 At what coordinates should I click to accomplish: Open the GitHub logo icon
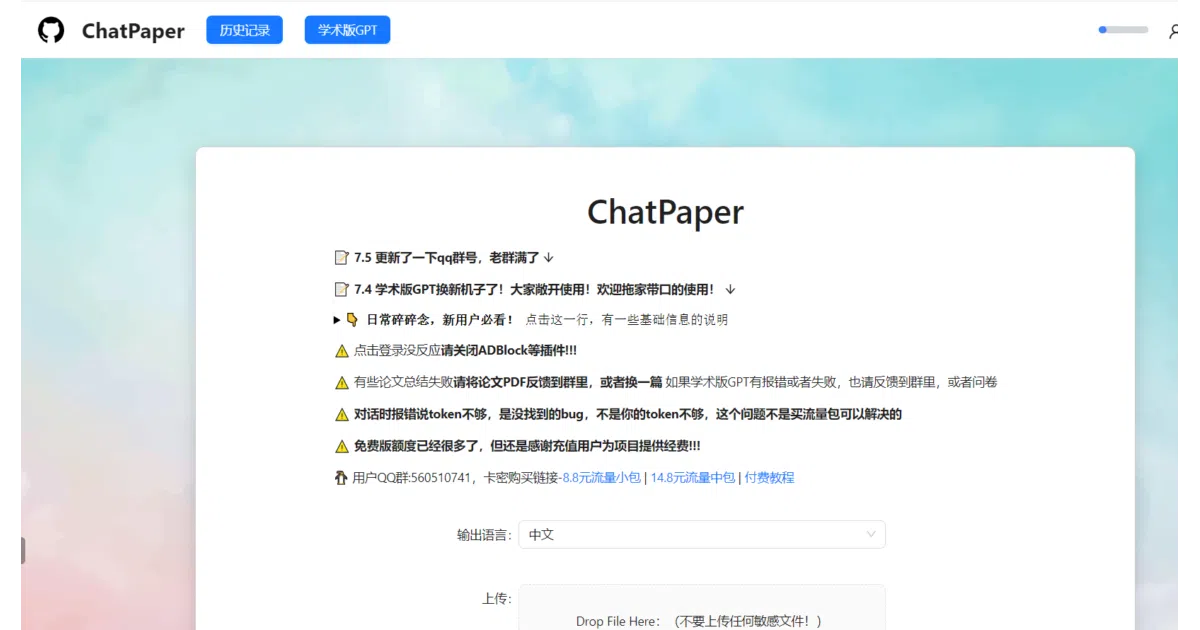51,31
